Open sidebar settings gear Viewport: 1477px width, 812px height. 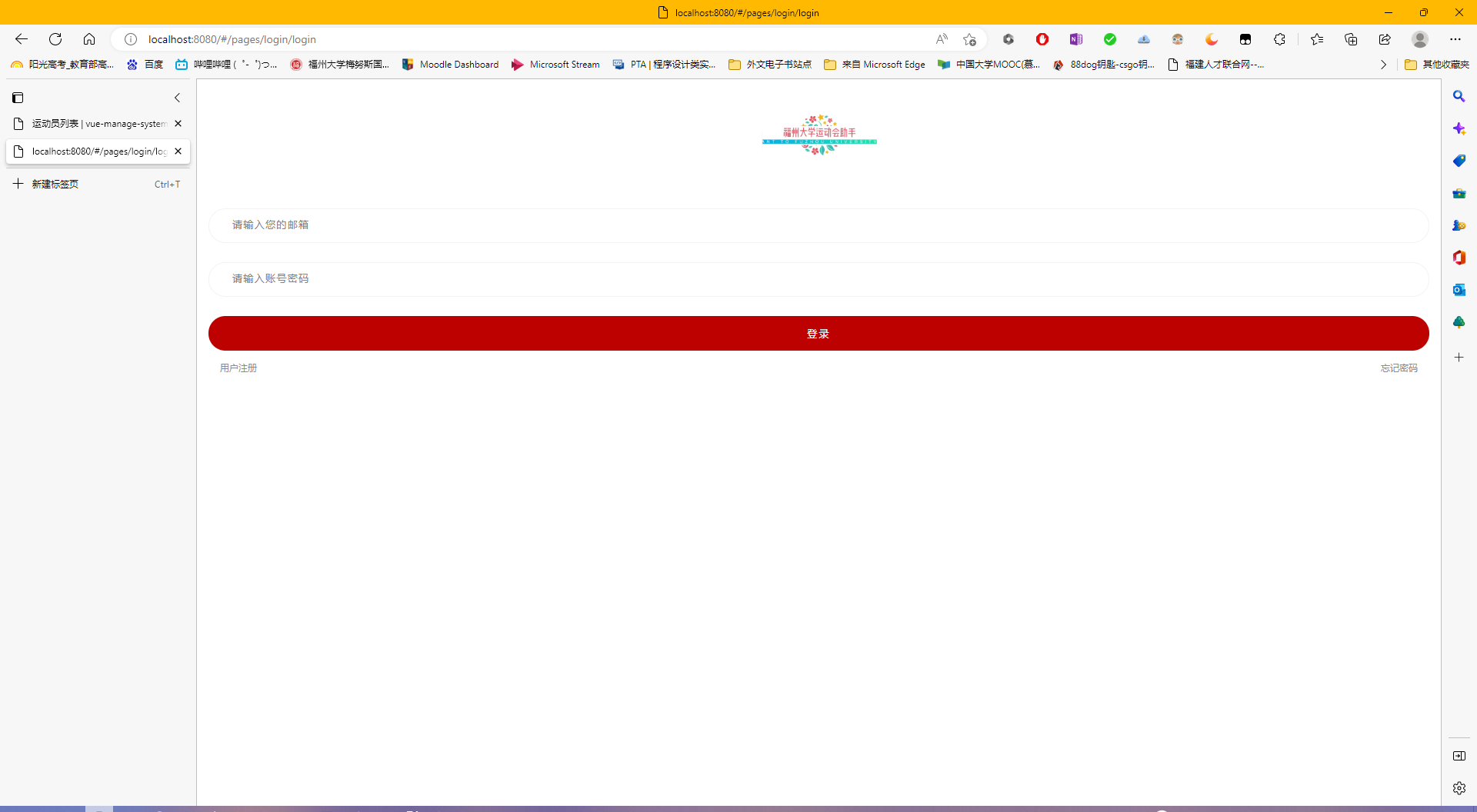pyautogui.click(x=1459, y=788)
